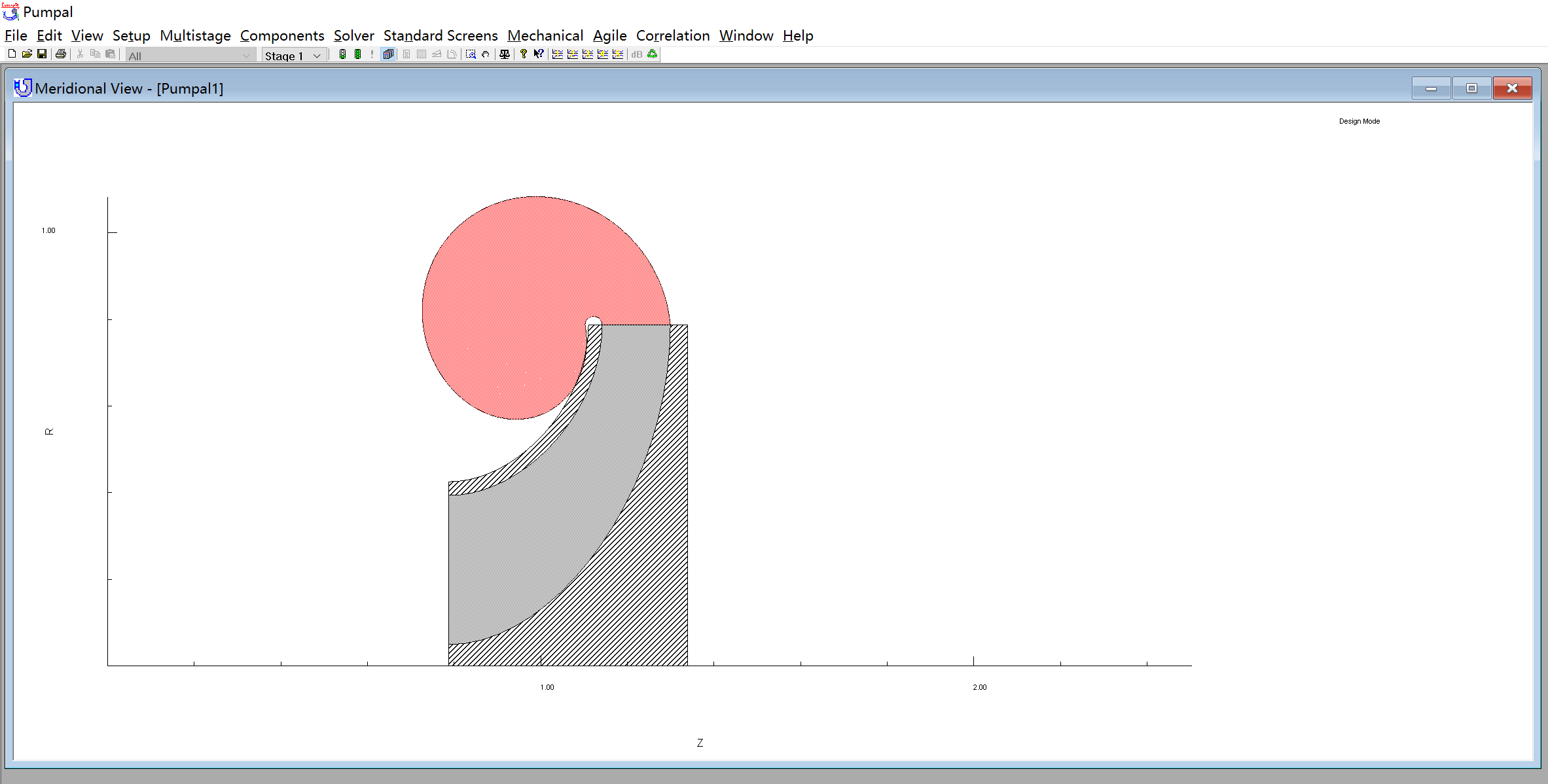Click the first traffic light solver icon
The image size is (1548, 784).
pyautogui.click(x=342, y=54)
